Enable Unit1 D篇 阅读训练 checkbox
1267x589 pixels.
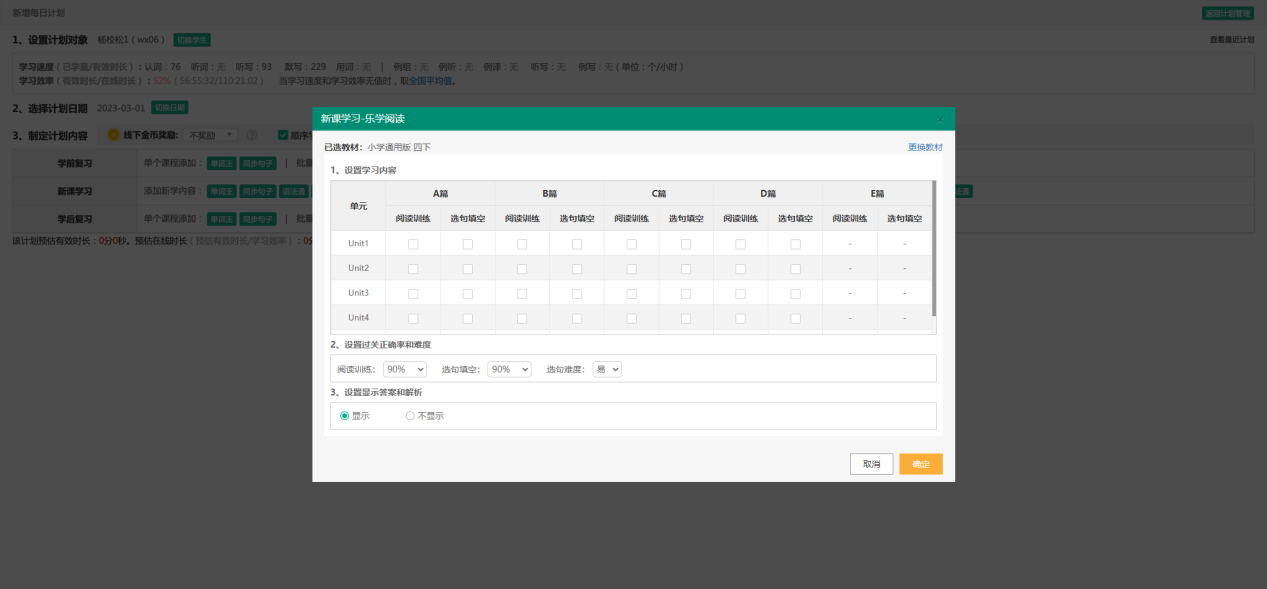(x=741, y=244)
